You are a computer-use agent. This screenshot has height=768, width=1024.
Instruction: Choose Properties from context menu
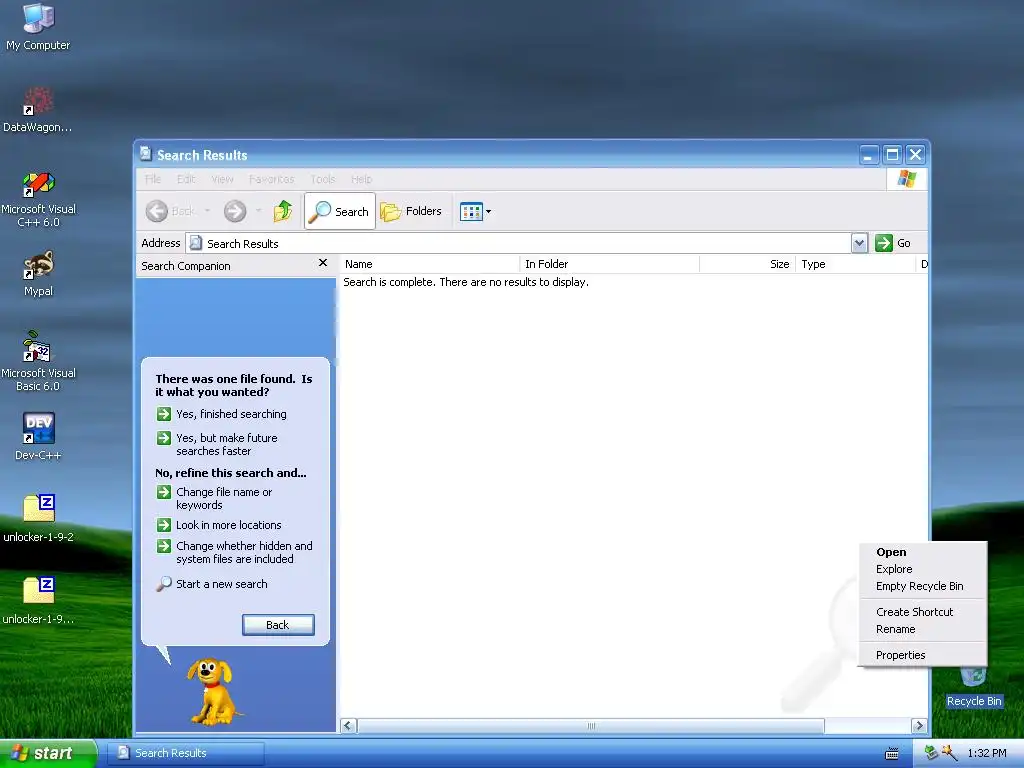[x=922, y=655]
